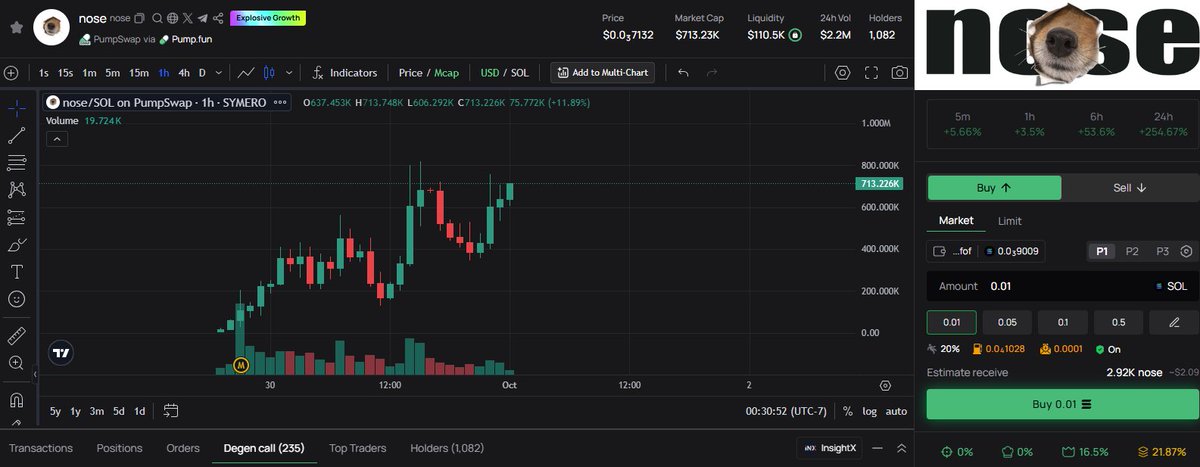Collapse the left drawing toolbar
This screenshot has width=1200, height=467.
click(35, 374)
